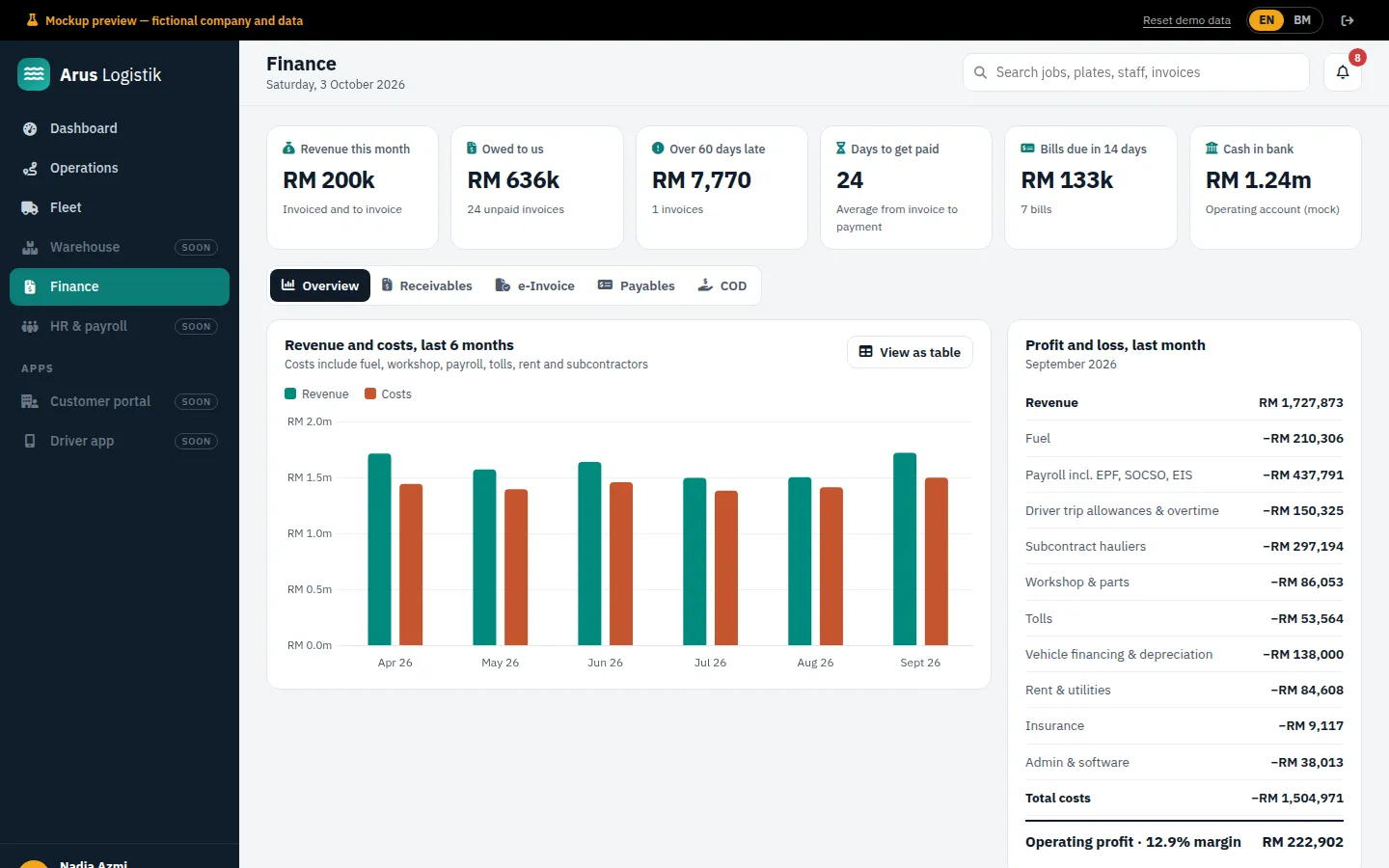1389x868 pixels.
Task: Click the Insurance row amount –RM 9,117
Action: (1311, 726)
